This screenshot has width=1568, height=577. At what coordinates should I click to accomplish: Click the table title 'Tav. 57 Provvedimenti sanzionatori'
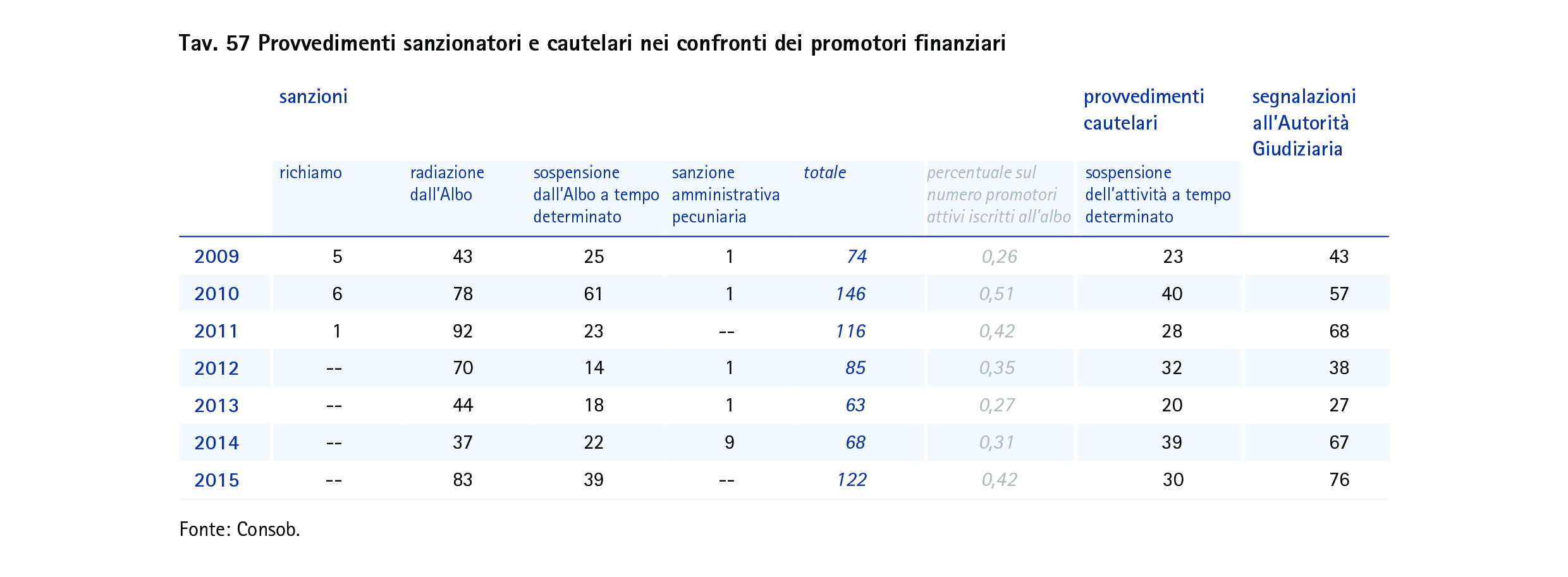[592, 44]
